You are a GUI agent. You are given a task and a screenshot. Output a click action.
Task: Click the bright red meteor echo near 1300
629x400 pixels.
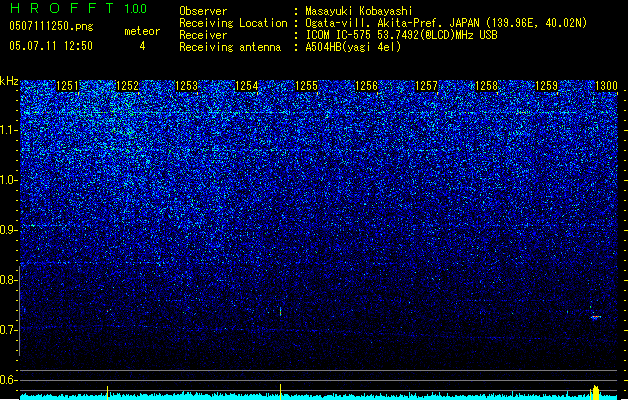click(596, 317)
